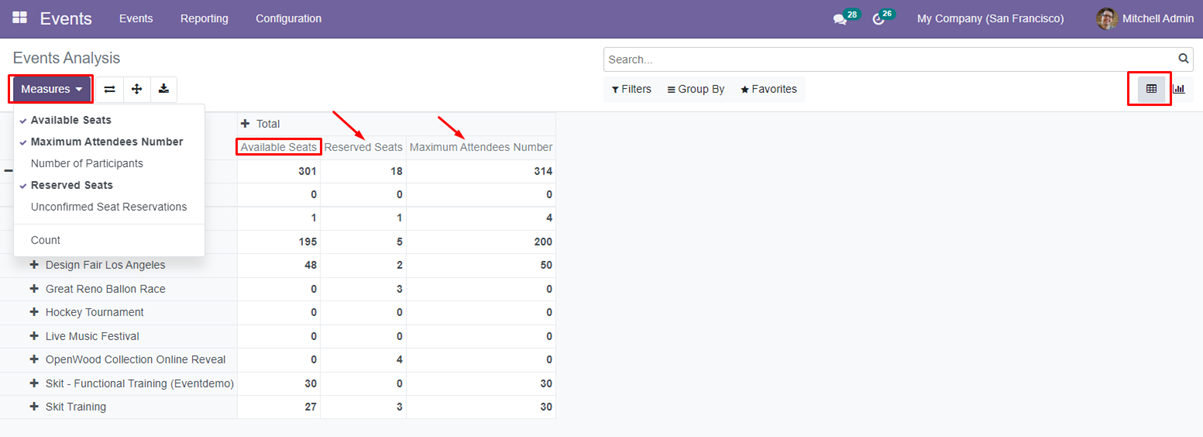Open the Group By dropdown
1203x437 pixels.
pos(696,89)
